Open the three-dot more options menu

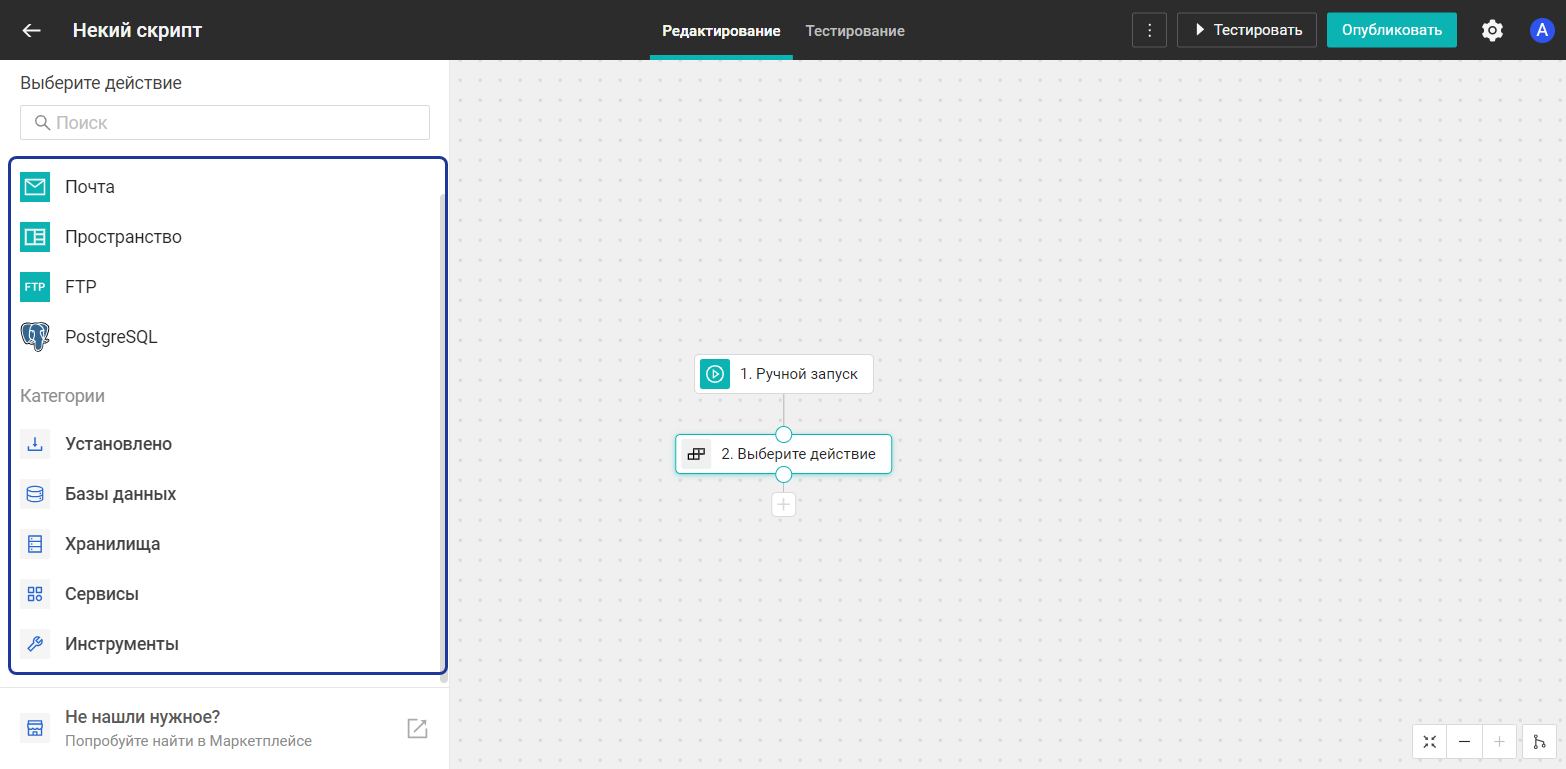pyautogui.click(x=1149, y=30)
